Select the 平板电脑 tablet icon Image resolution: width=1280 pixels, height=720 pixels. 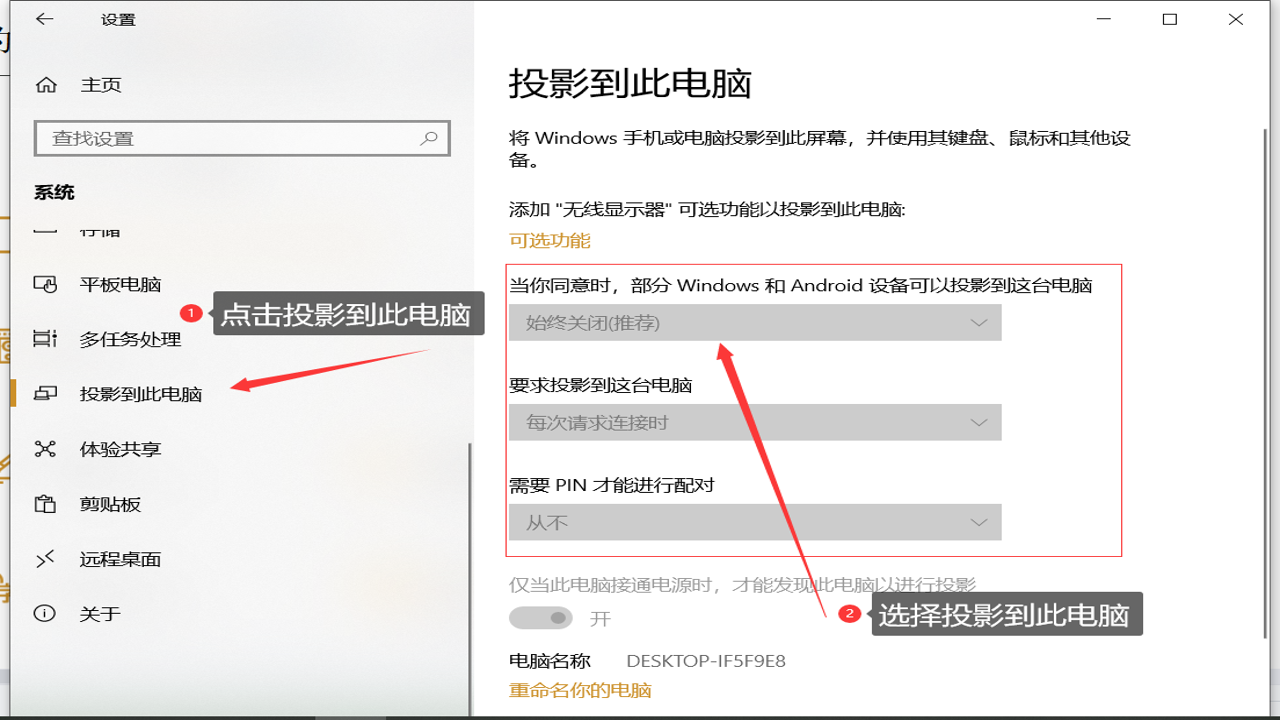click(46, 284)
